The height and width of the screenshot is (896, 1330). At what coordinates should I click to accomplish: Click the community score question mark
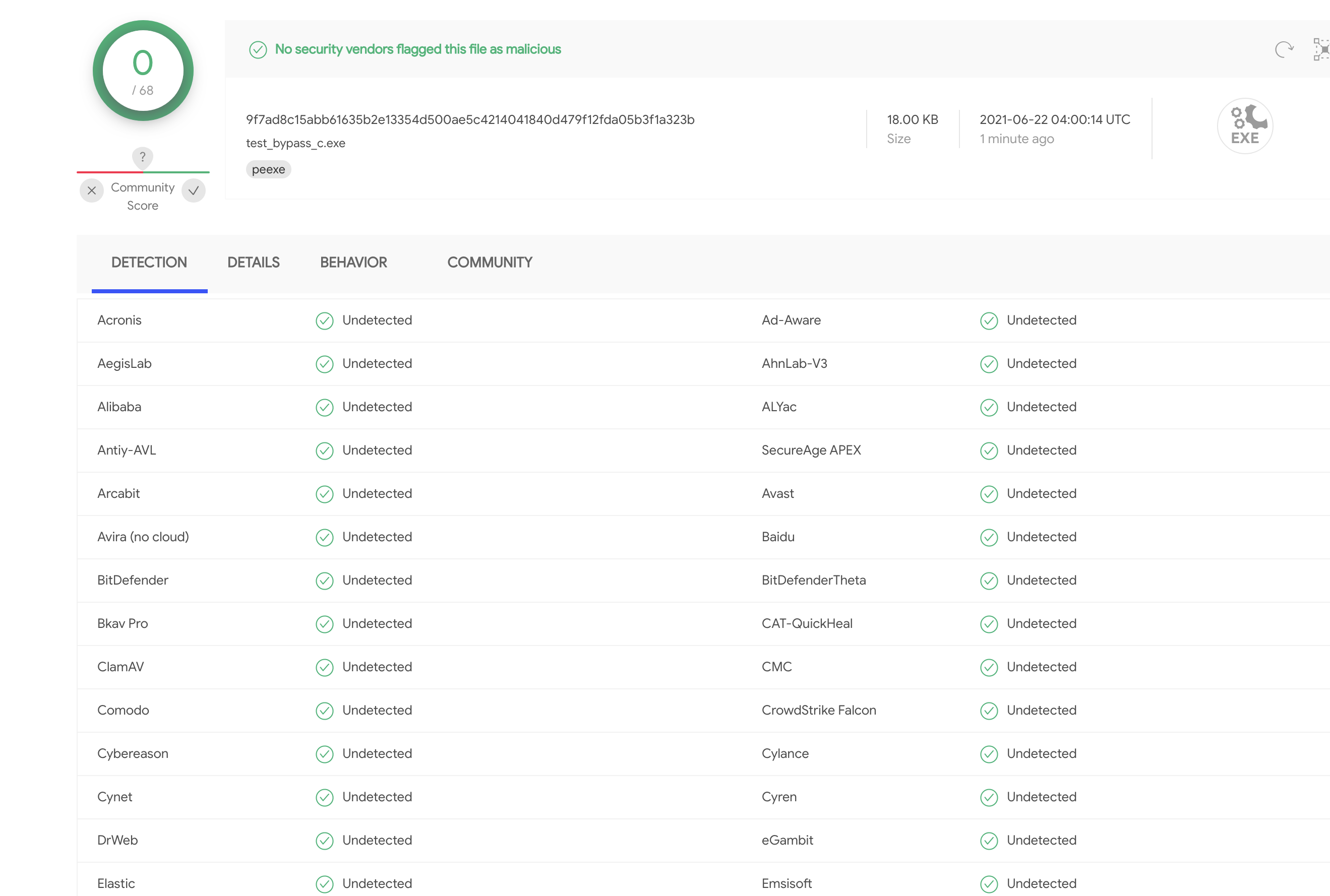tap(142, 157)
